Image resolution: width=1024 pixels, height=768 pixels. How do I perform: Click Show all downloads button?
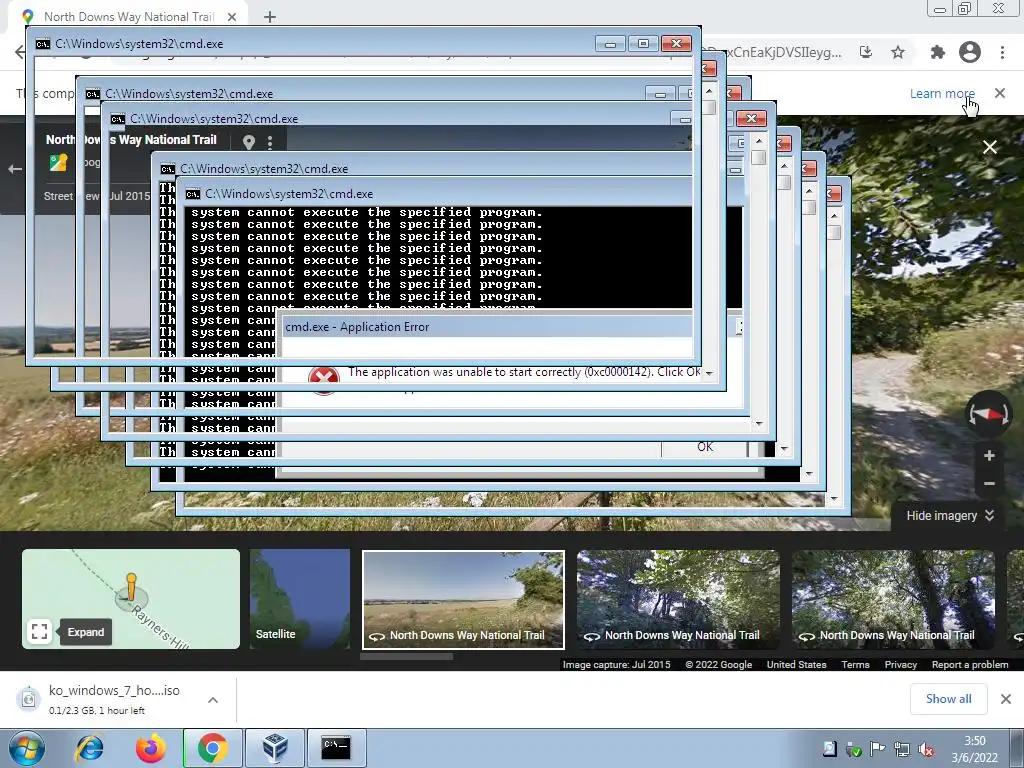pos(948,699)
